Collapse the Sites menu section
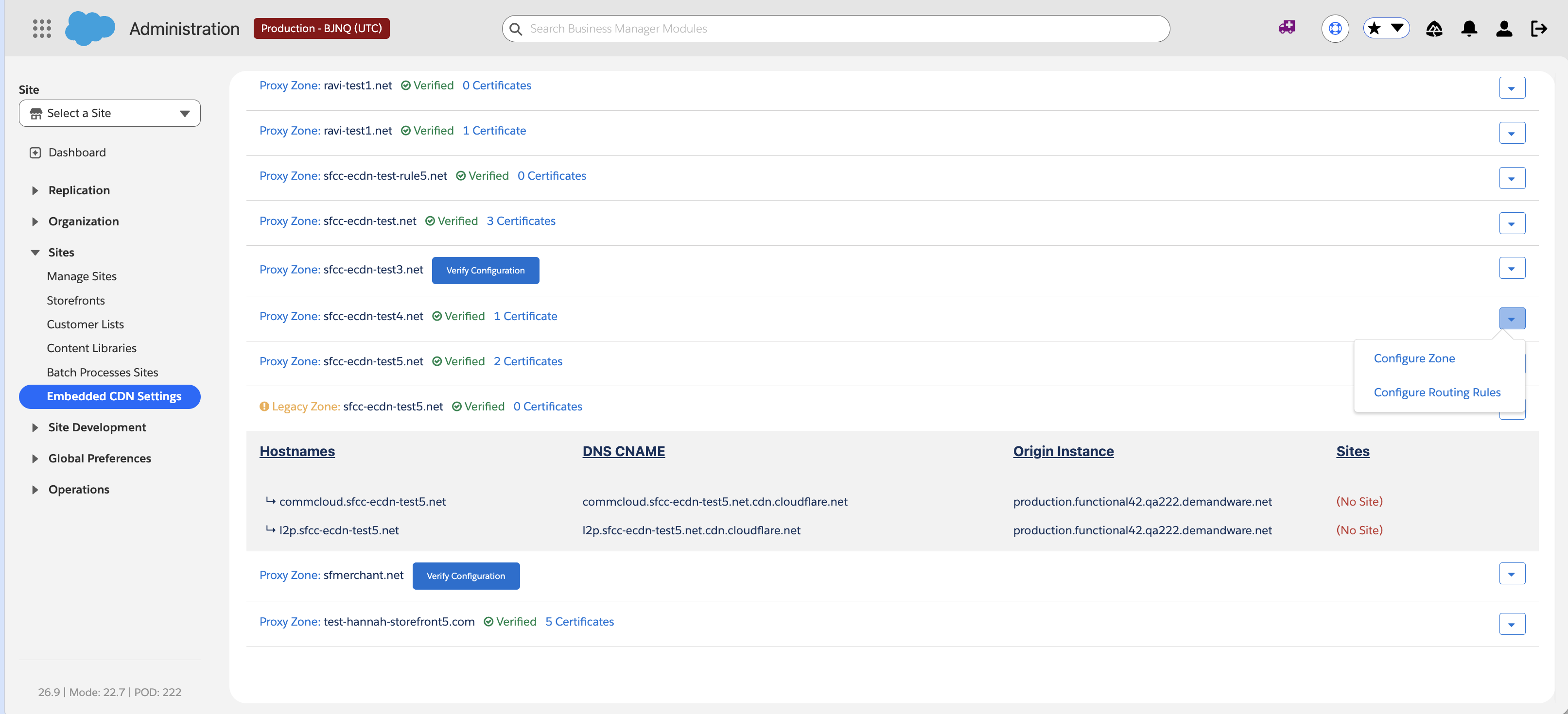Viewport: 1568px width, 714px height. (x=35, y=253)
